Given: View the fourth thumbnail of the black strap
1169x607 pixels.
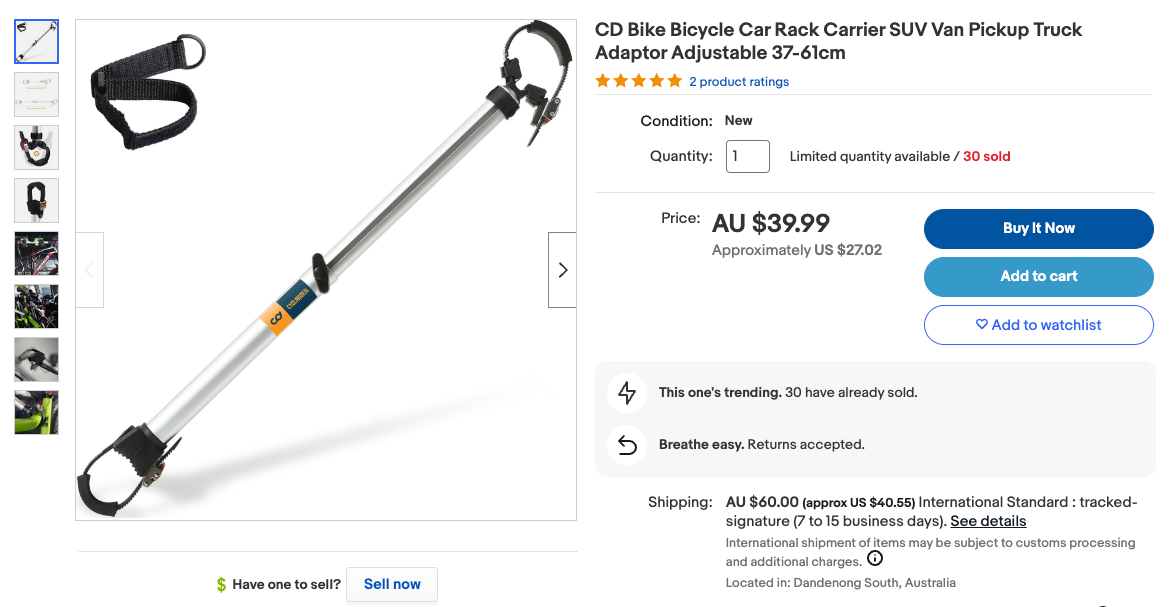Looking at the screenshot, I should (36, 200).
